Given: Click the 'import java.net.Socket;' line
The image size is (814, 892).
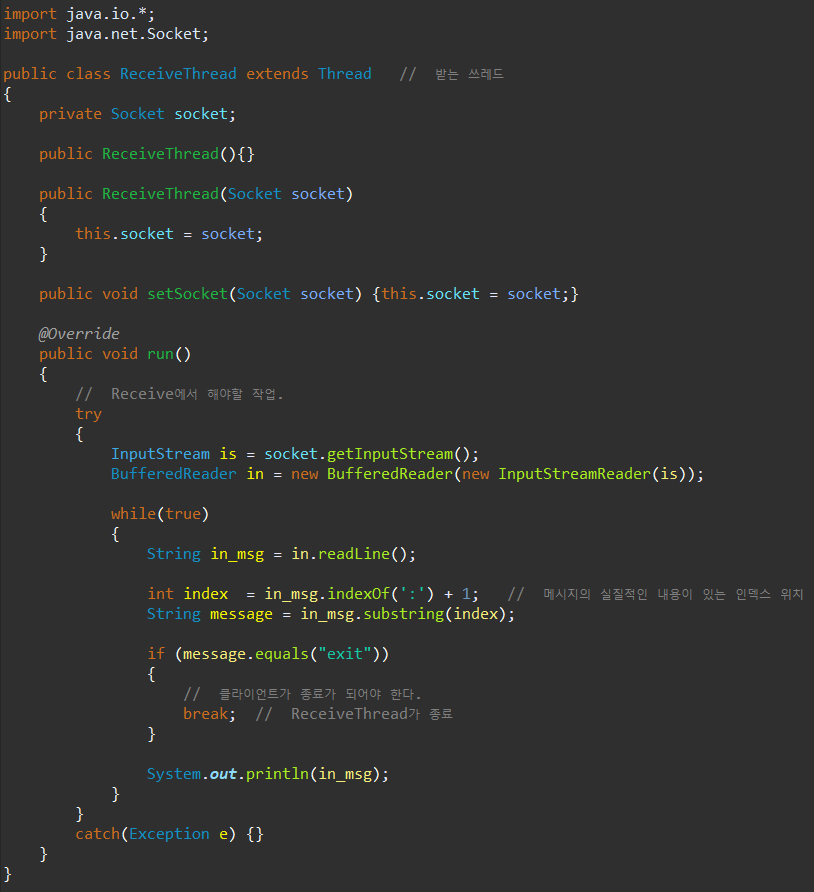Looking at the screenshot, I should click(106, 34).
